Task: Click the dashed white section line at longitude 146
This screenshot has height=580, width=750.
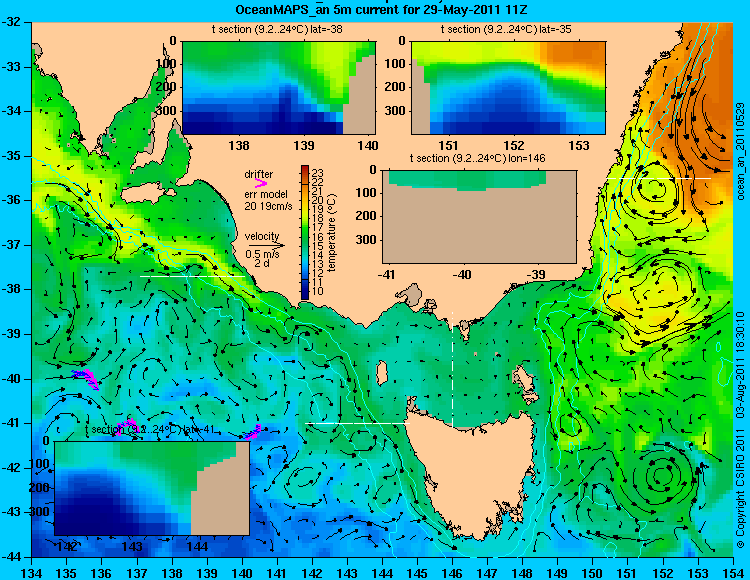Action: [x=452, y=369]
